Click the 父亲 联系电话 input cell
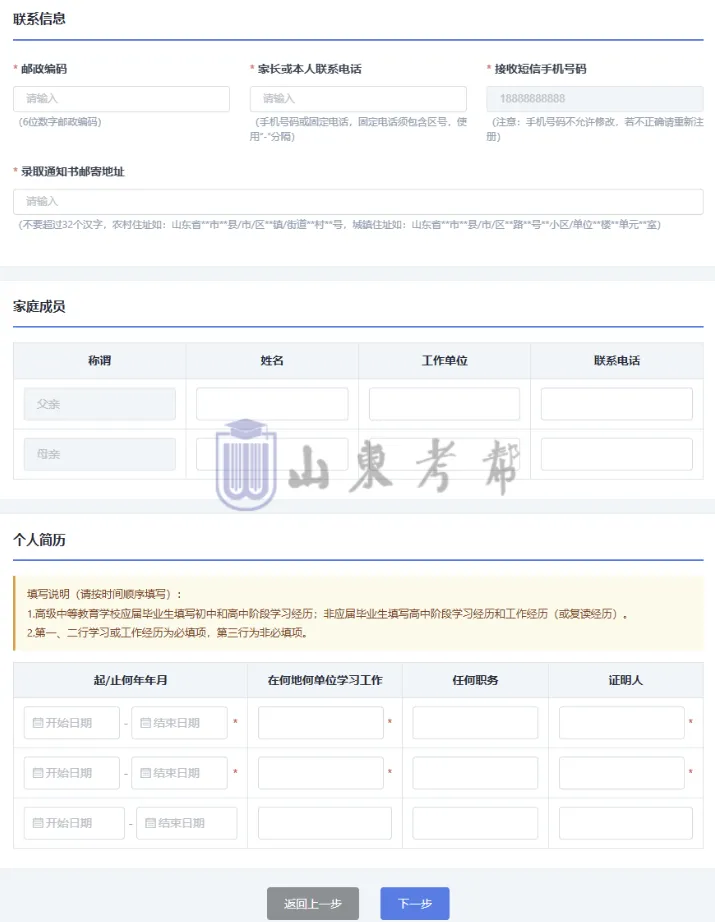Screen dimensions: 715x922 (617, 404)
